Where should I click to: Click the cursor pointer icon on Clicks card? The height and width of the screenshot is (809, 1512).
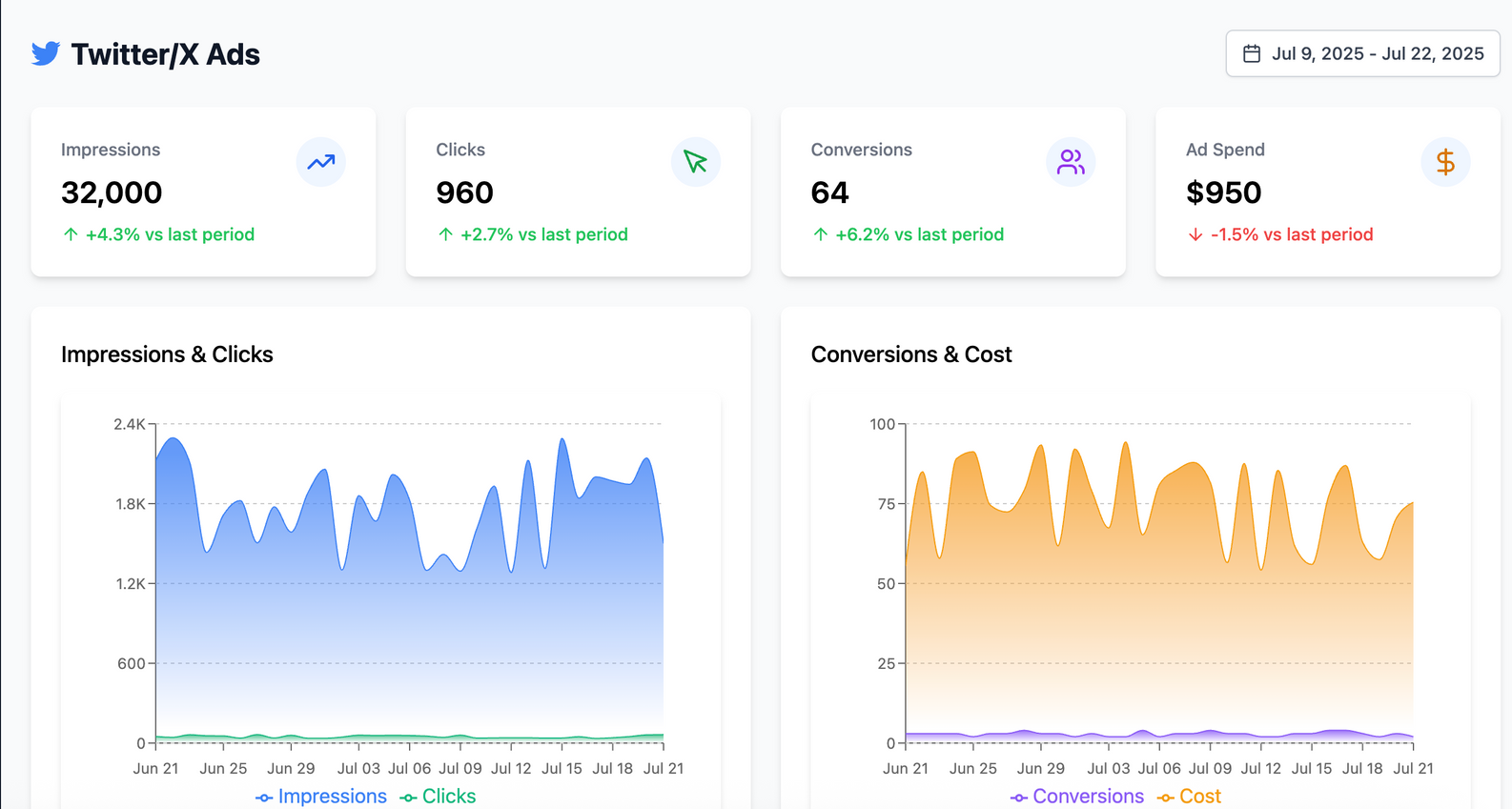(x=696, y=162)
